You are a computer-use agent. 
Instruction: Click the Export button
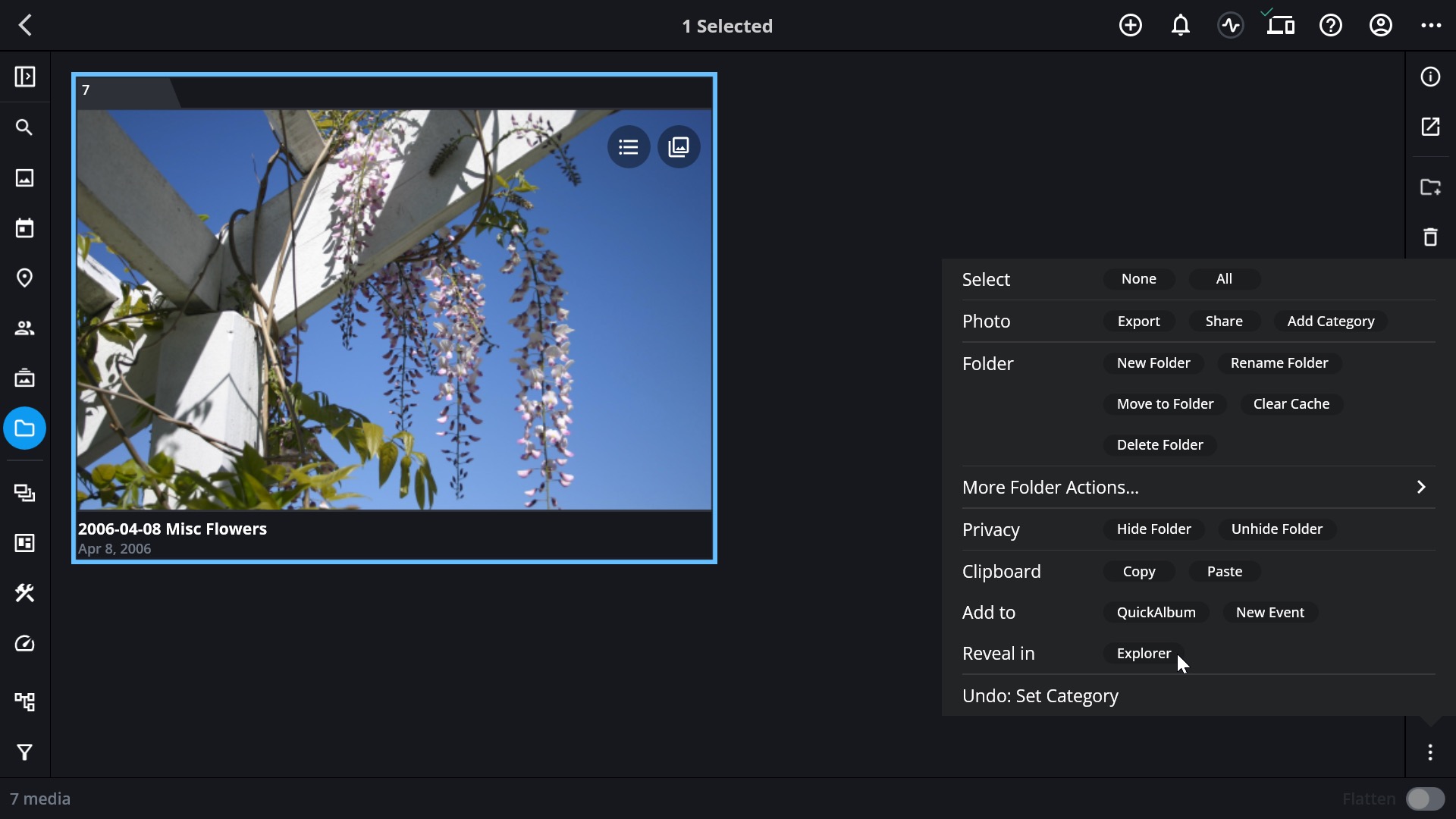[x=1138, y=321]
